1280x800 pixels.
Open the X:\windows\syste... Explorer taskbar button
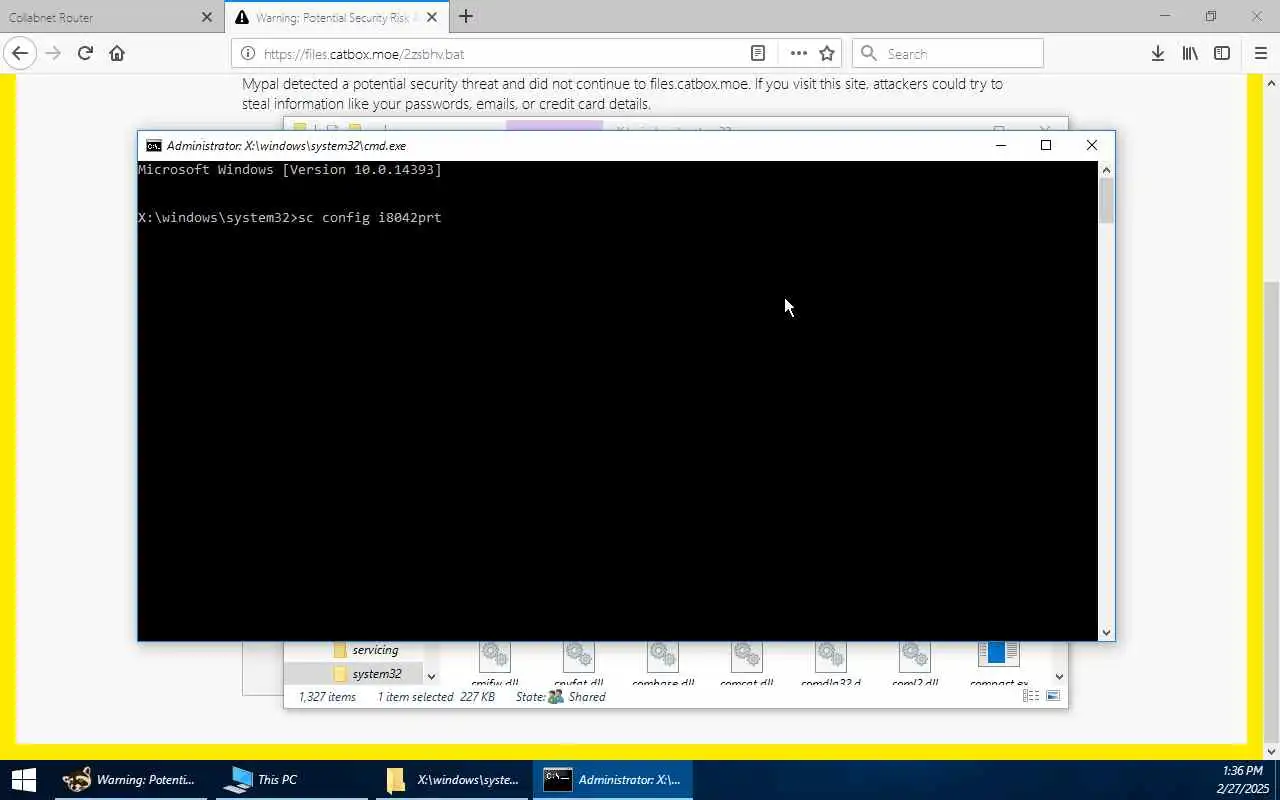tap(453, 780)
